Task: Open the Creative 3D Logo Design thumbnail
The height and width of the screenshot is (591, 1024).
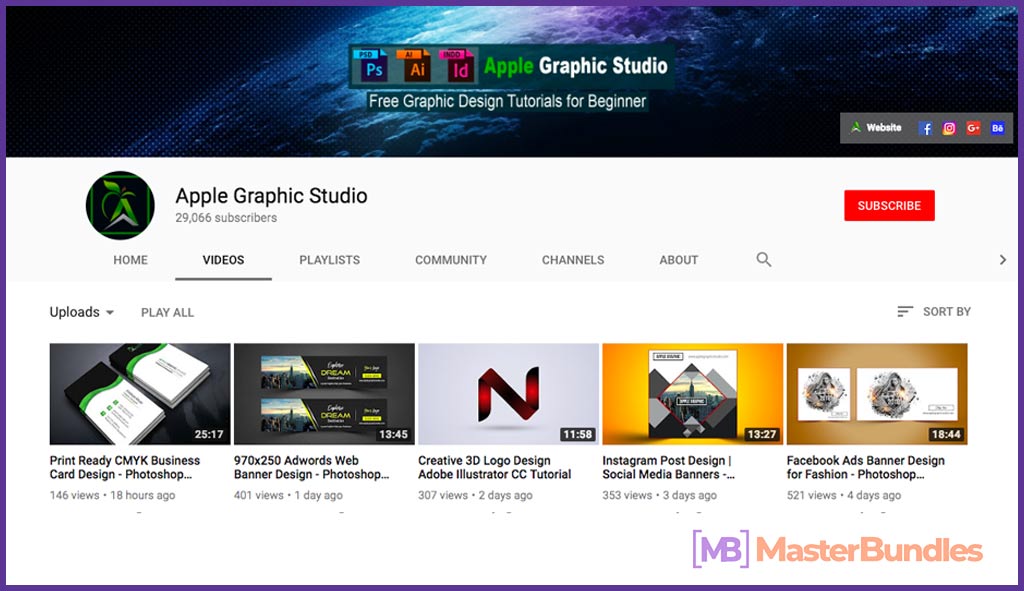Action: [508, 394]
